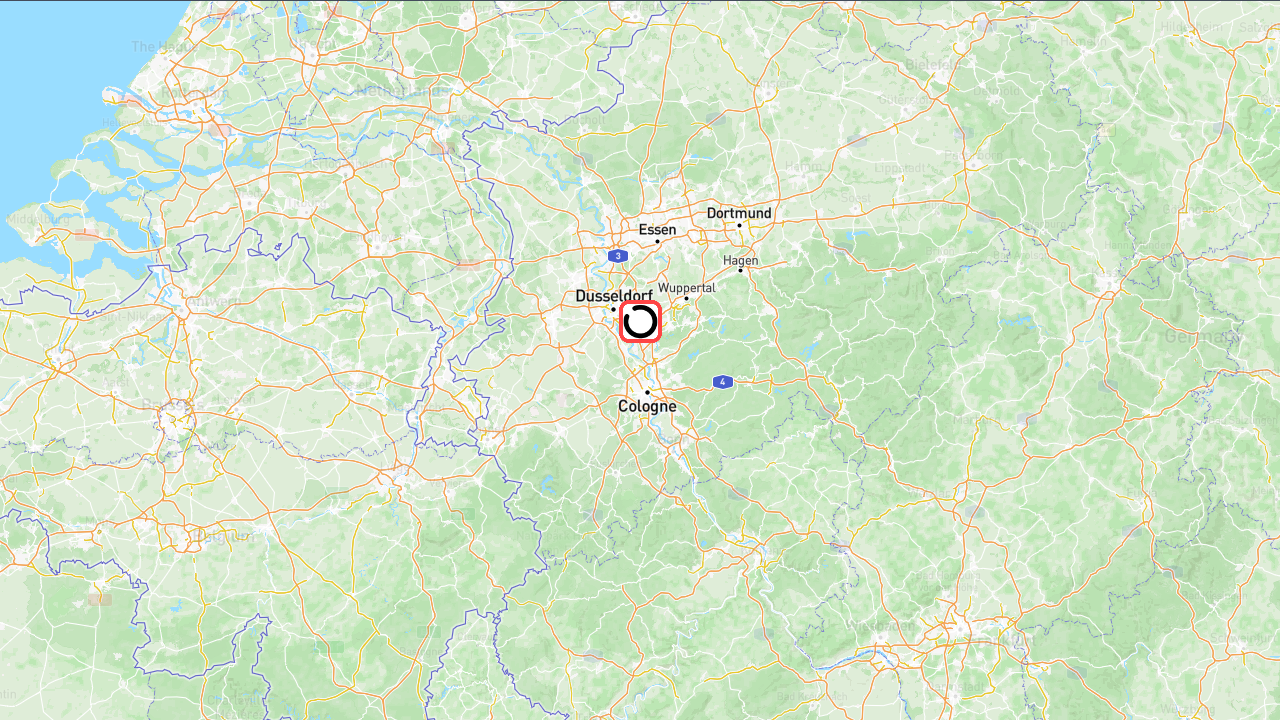Click the faded Germany country label
The image size is (1280, 720).
pyautogui.click(x=1202, y=337)
